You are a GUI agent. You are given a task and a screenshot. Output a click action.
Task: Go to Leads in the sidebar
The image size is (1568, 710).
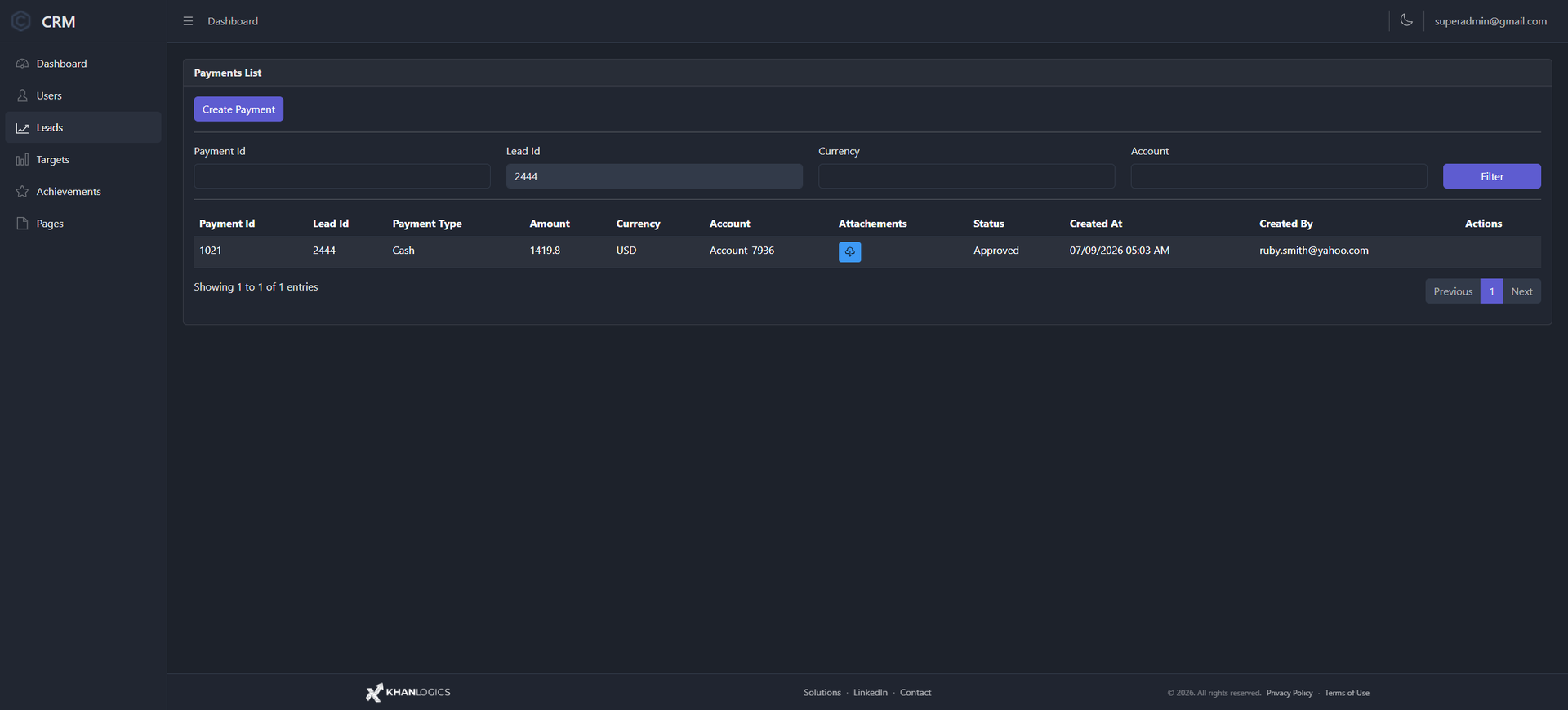pos(83,127)
